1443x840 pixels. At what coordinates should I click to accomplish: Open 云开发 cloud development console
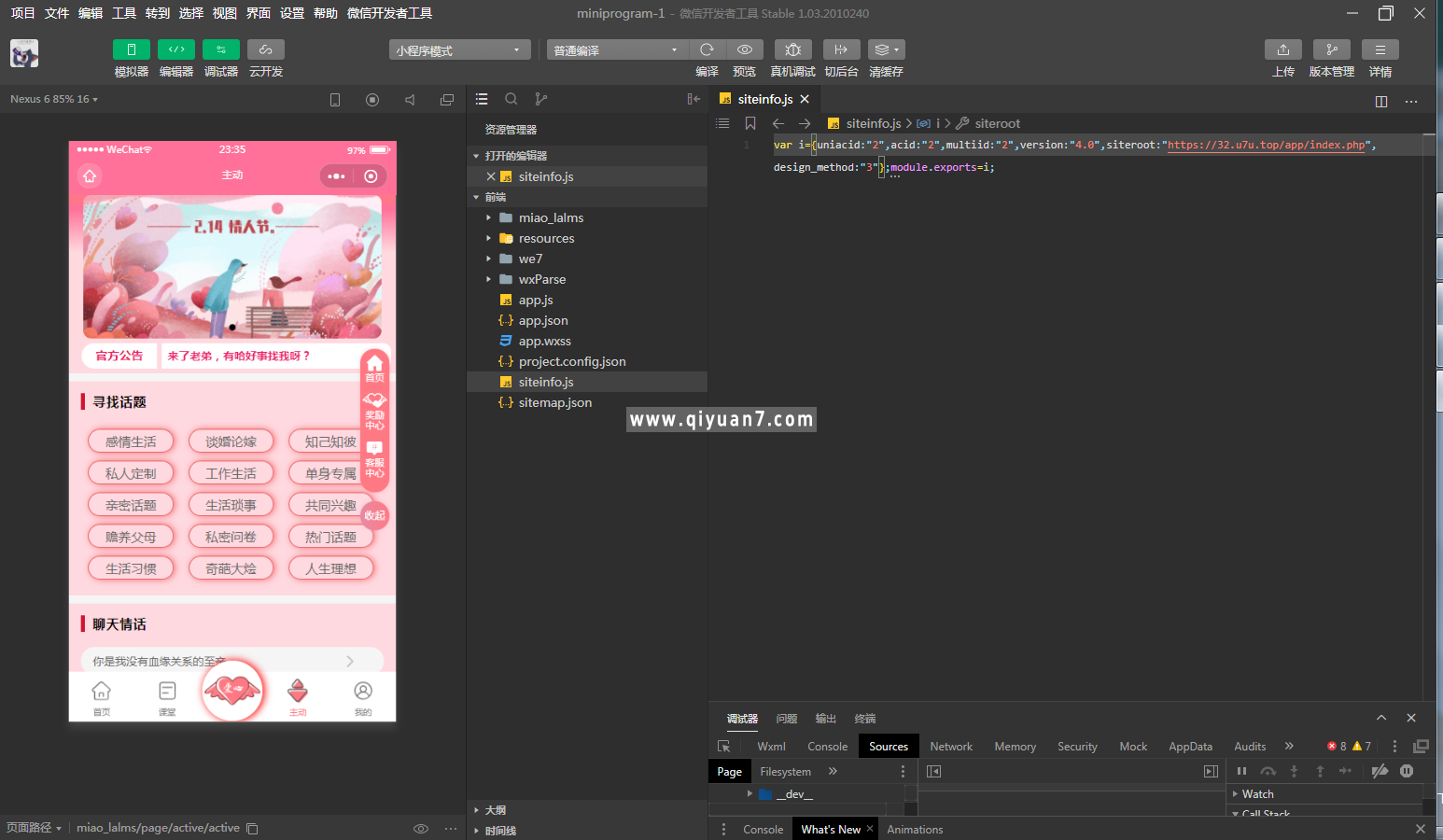(265, 56)
